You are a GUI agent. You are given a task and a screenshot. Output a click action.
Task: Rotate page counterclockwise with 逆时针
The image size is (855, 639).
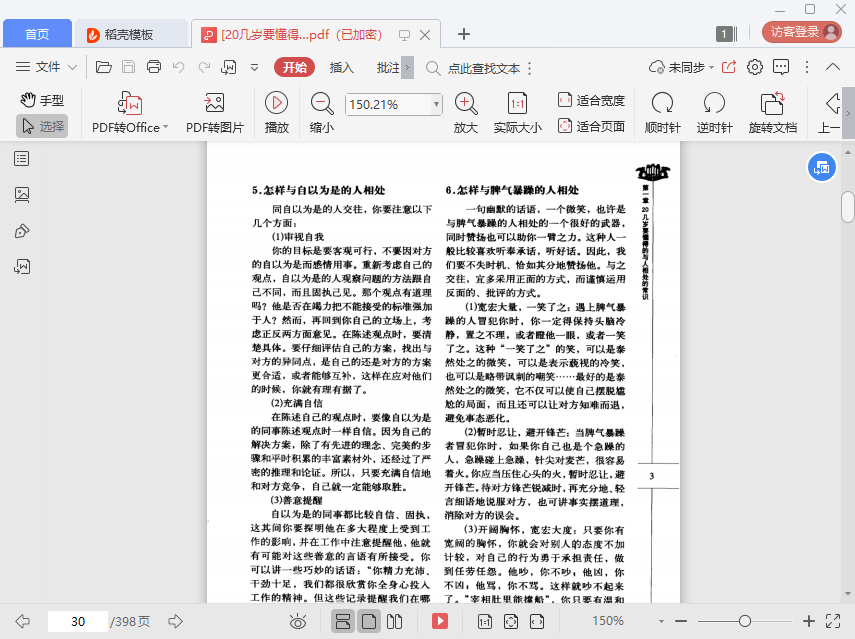(714, 103)
